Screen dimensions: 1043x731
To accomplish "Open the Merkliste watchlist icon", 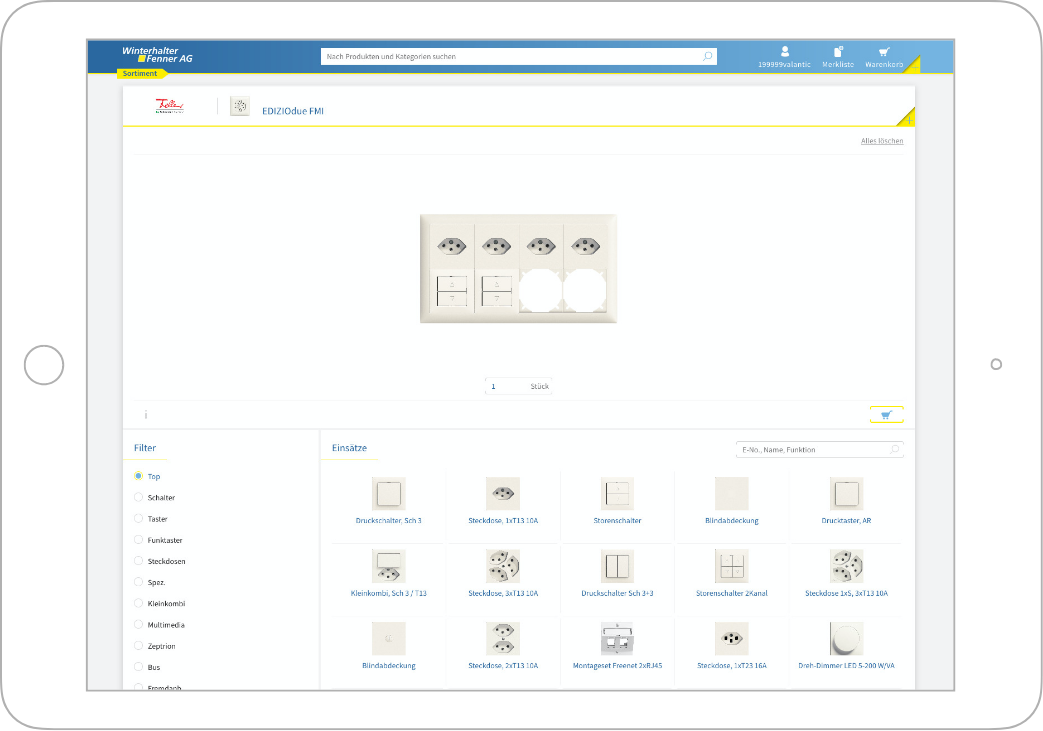I will point(838,52).
